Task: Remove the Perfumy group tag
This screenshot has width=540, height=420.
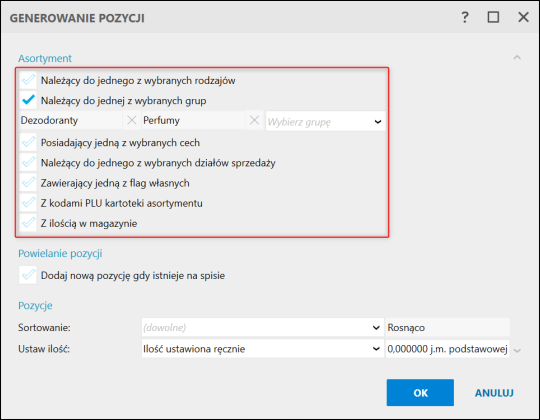Action: click(x=254, y=120)
